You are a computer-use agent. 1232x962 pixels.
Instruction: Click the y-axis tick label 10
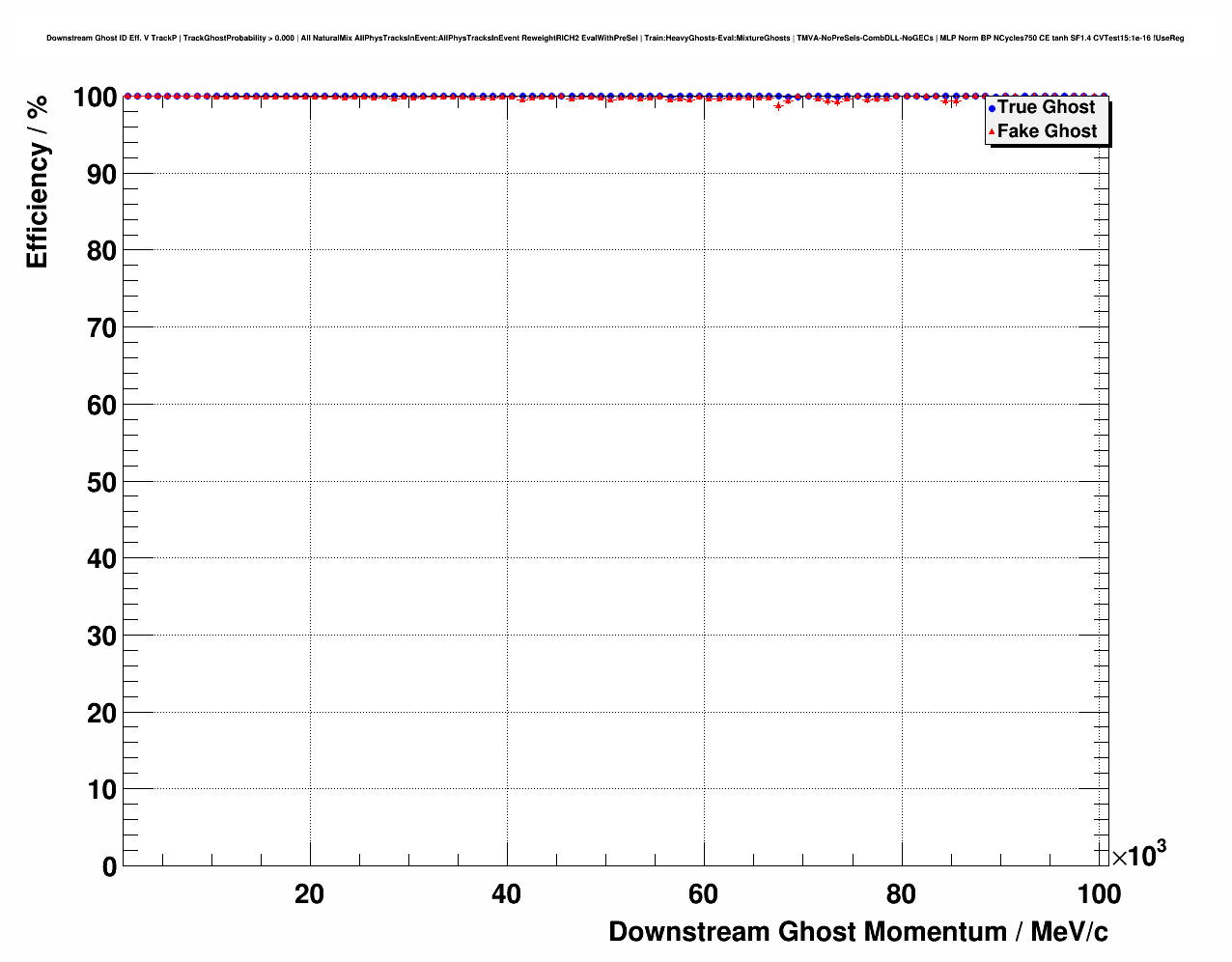tap(101, 790)
